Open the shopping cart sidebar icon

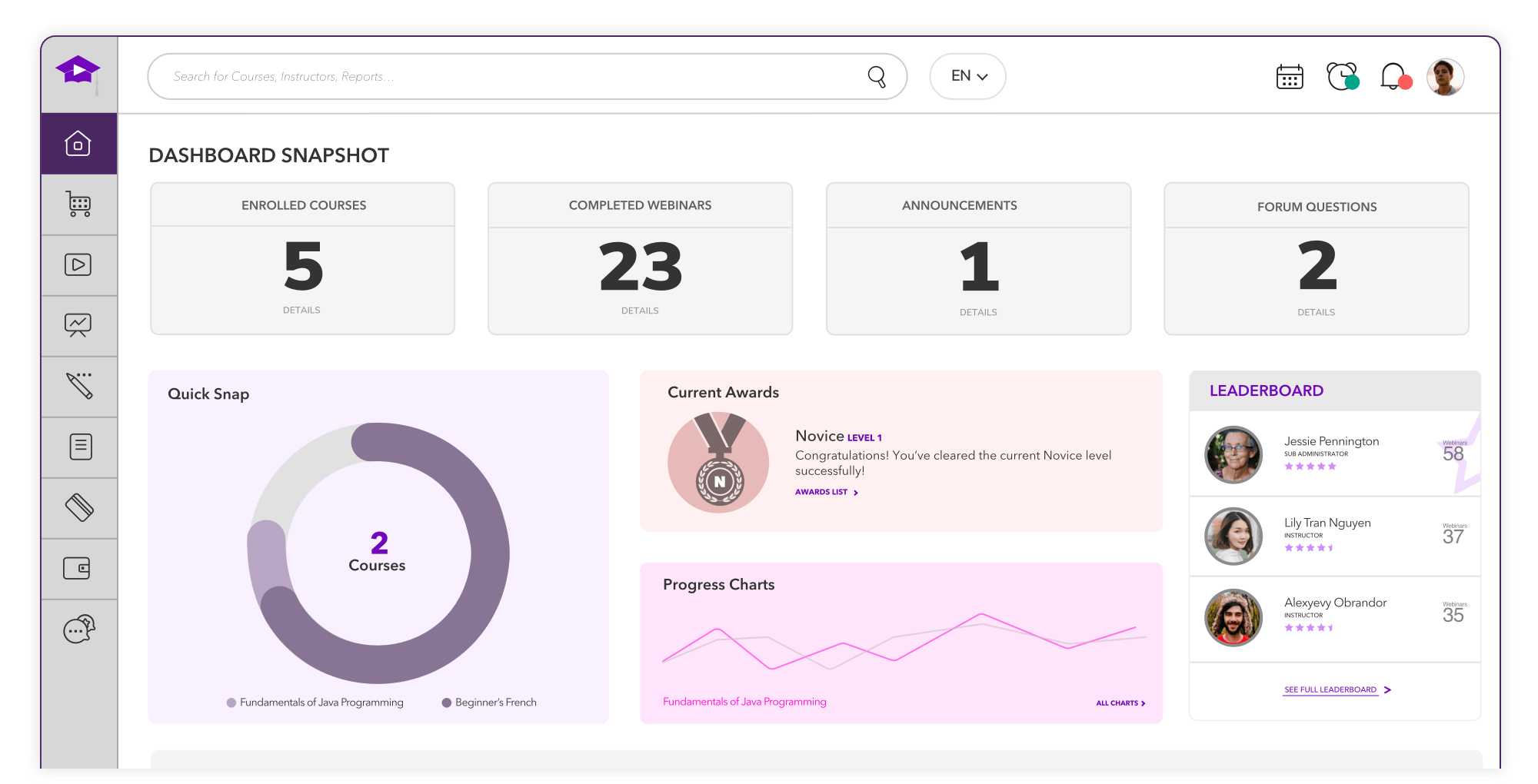click(x=78, y=204)
